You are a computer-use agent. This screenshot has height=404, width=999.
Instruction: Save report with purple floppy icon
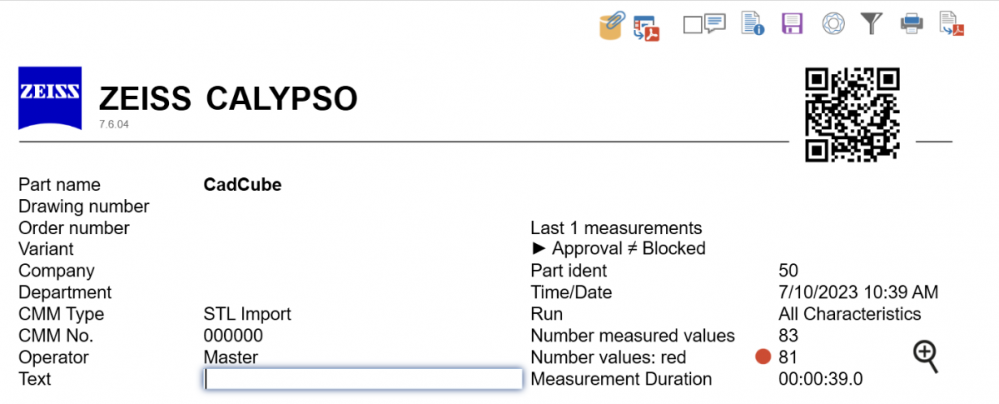coord(792,24)
